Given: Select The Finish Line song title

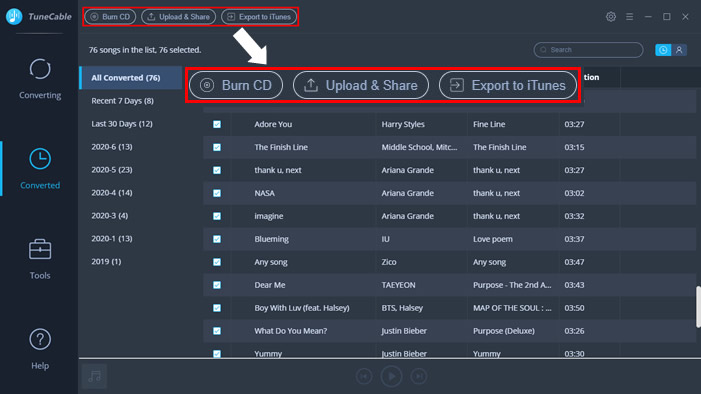Looking at the screenshot, I should 281,147.
